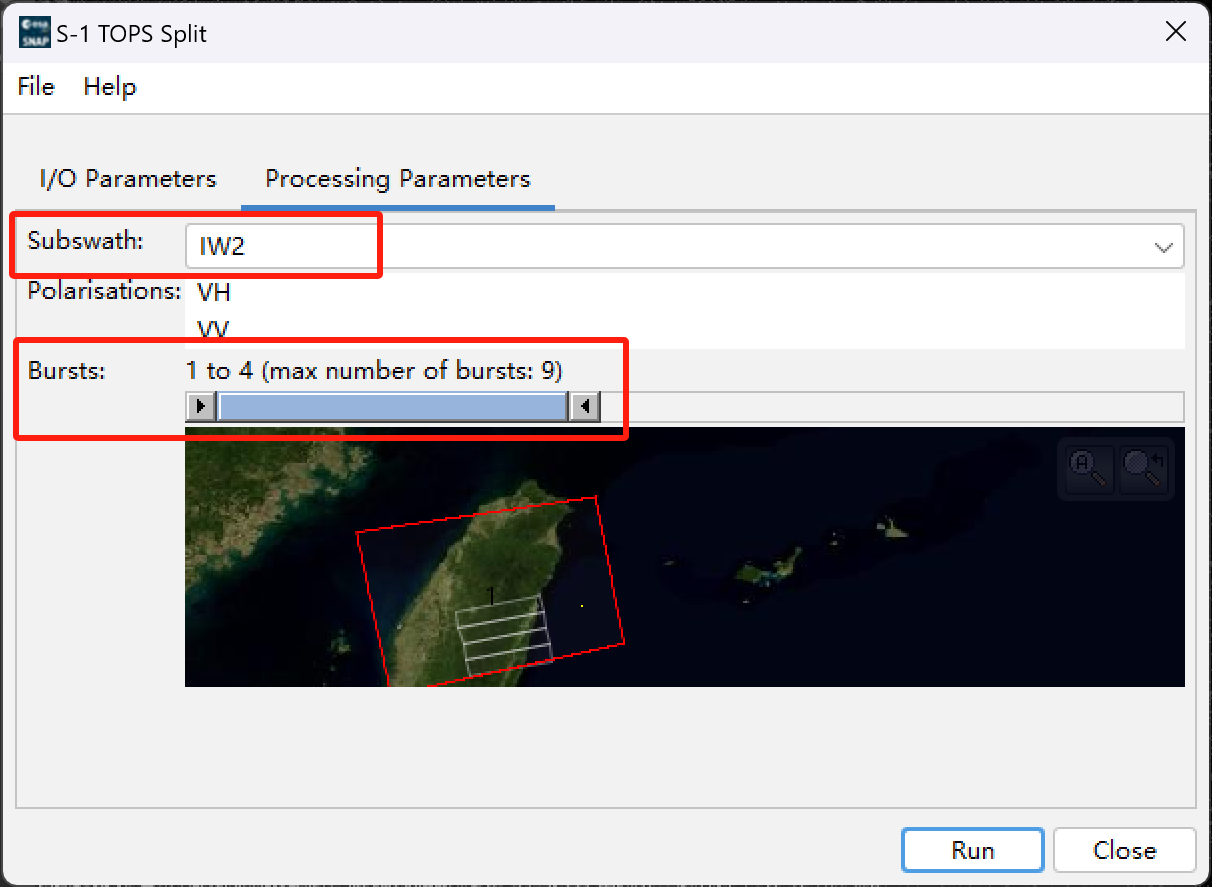
Task: Click the Polarisations label
Action: point(104,291)
